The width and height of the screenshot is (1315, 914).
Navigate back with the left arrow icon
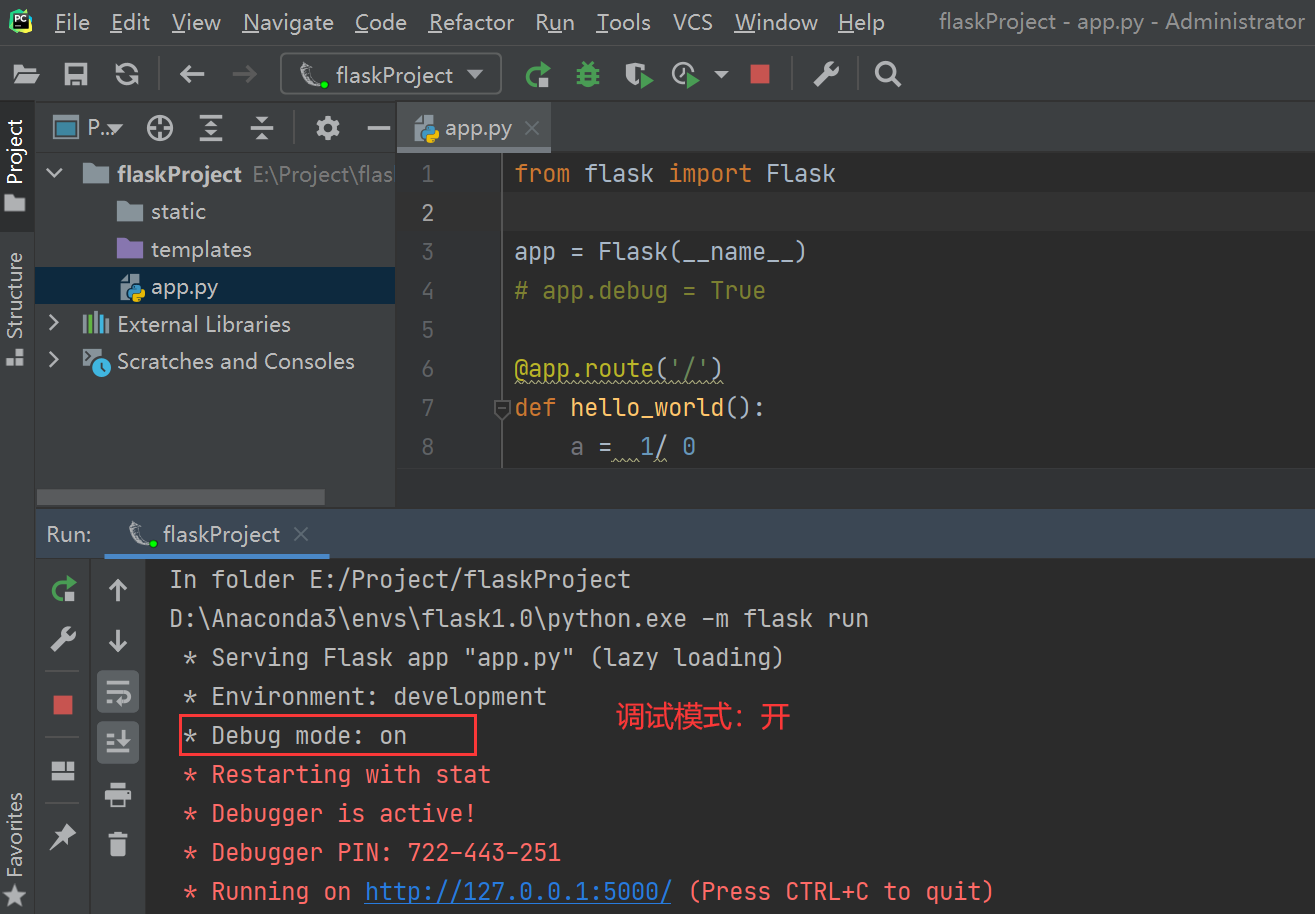[x=192, y=74]
